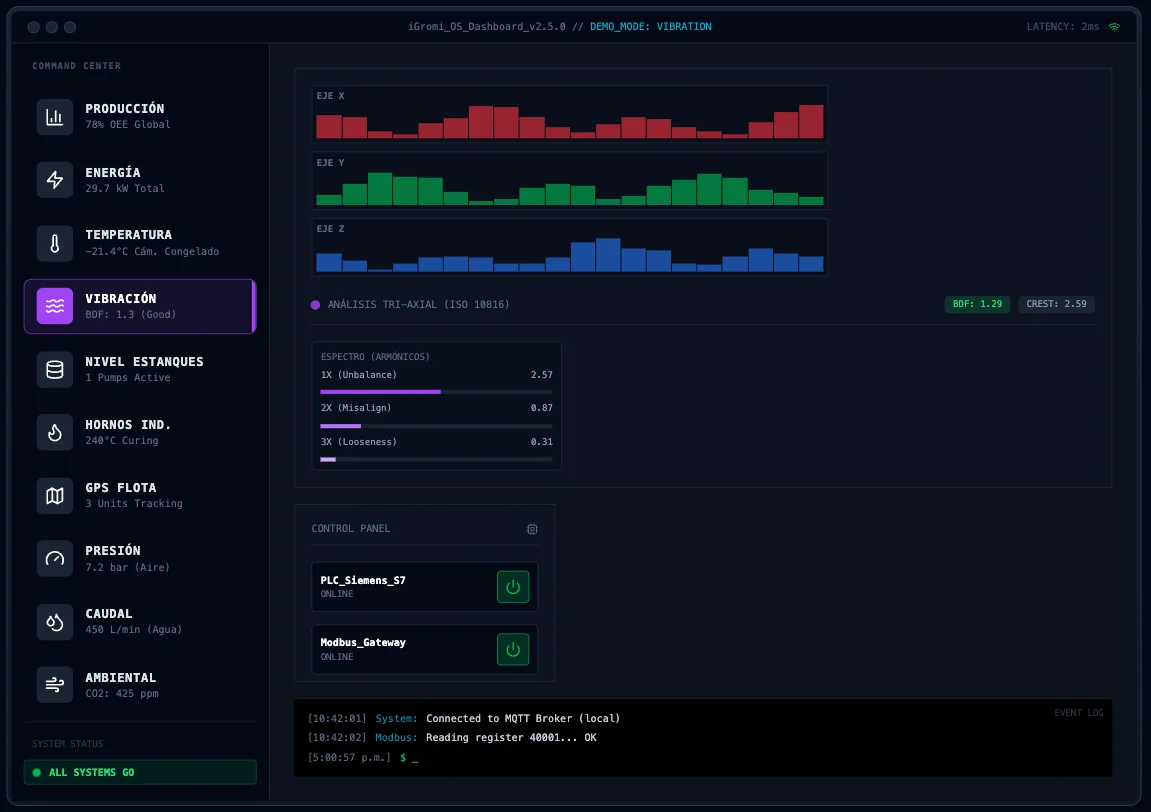The image size is (1151, 812).
Task: Click the purple Vibración waves icon
Action: (55, 306)
